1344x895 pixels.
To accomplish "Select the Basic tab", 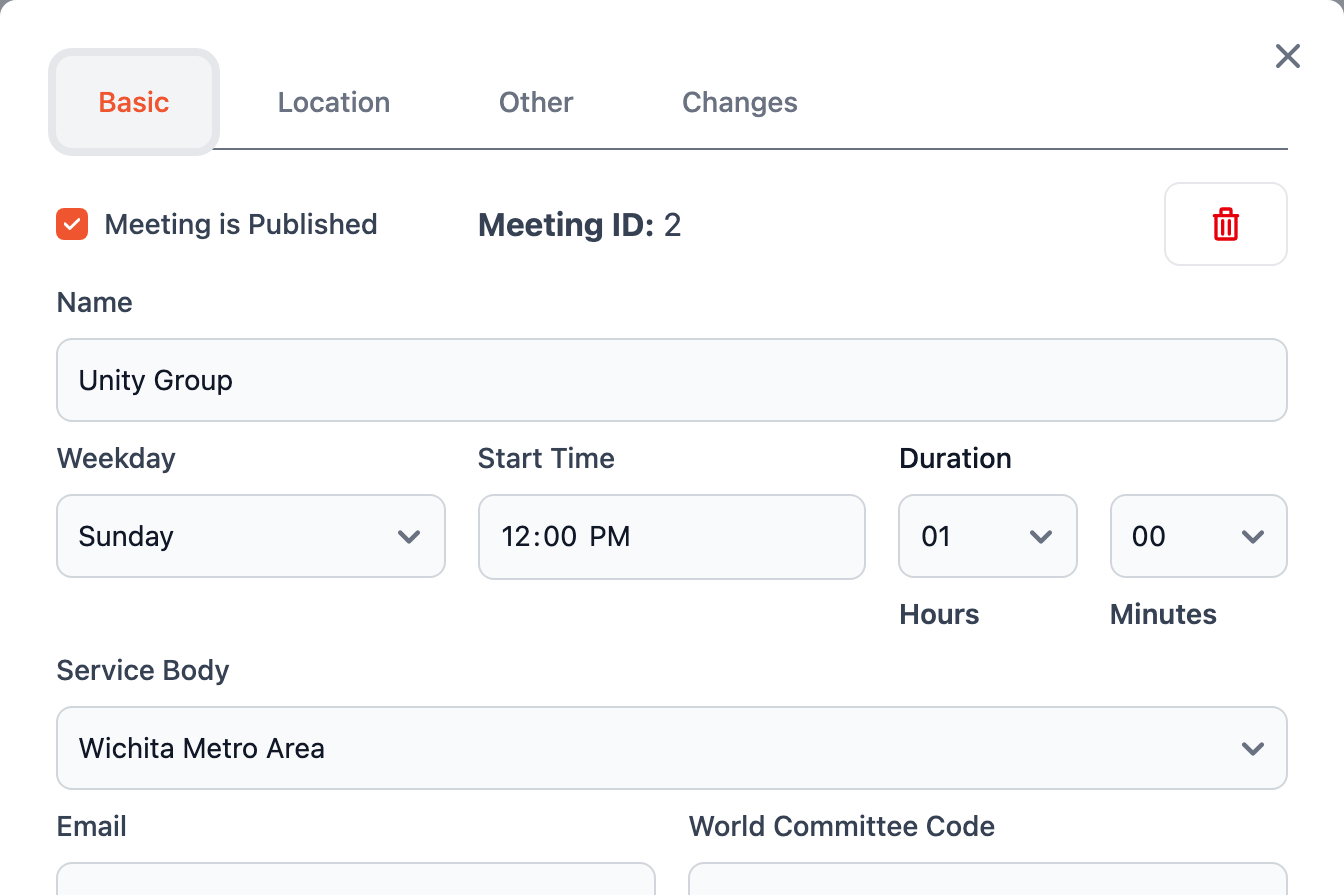I will pos(134,102).
